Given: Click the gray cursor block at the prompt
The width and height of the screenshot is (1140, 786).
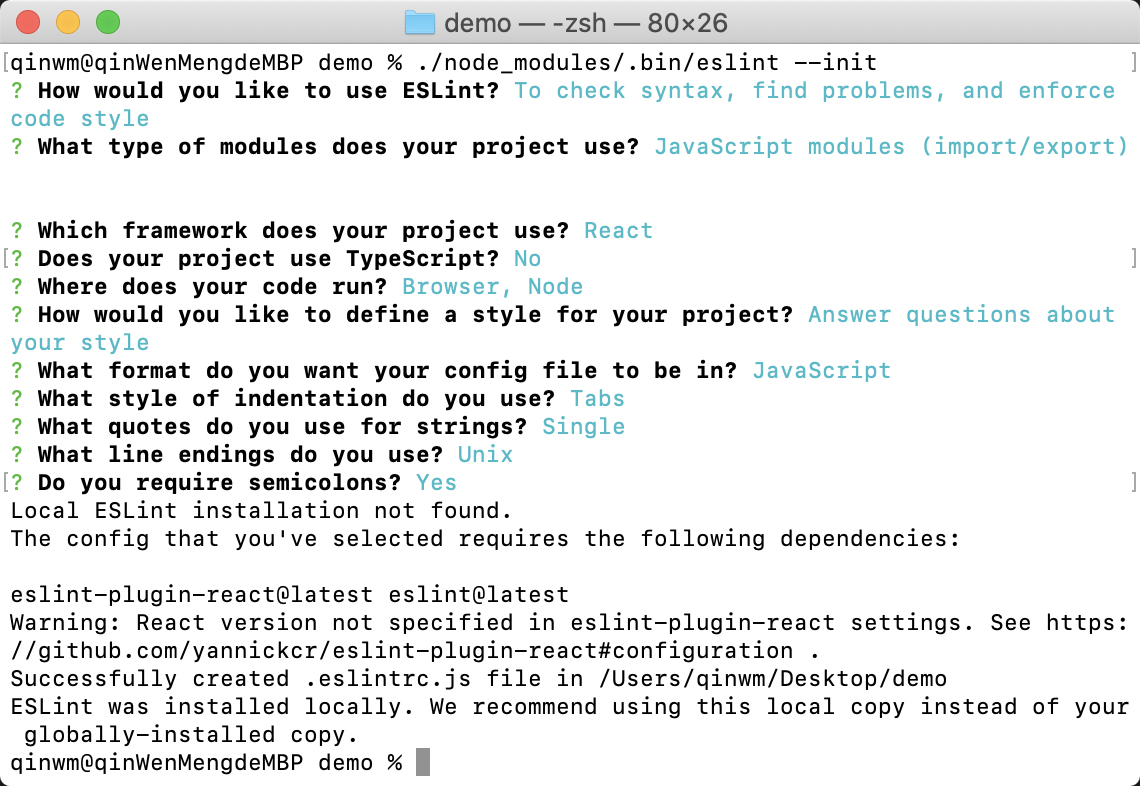Looking at the screenshot, I should tap(423, 763).
